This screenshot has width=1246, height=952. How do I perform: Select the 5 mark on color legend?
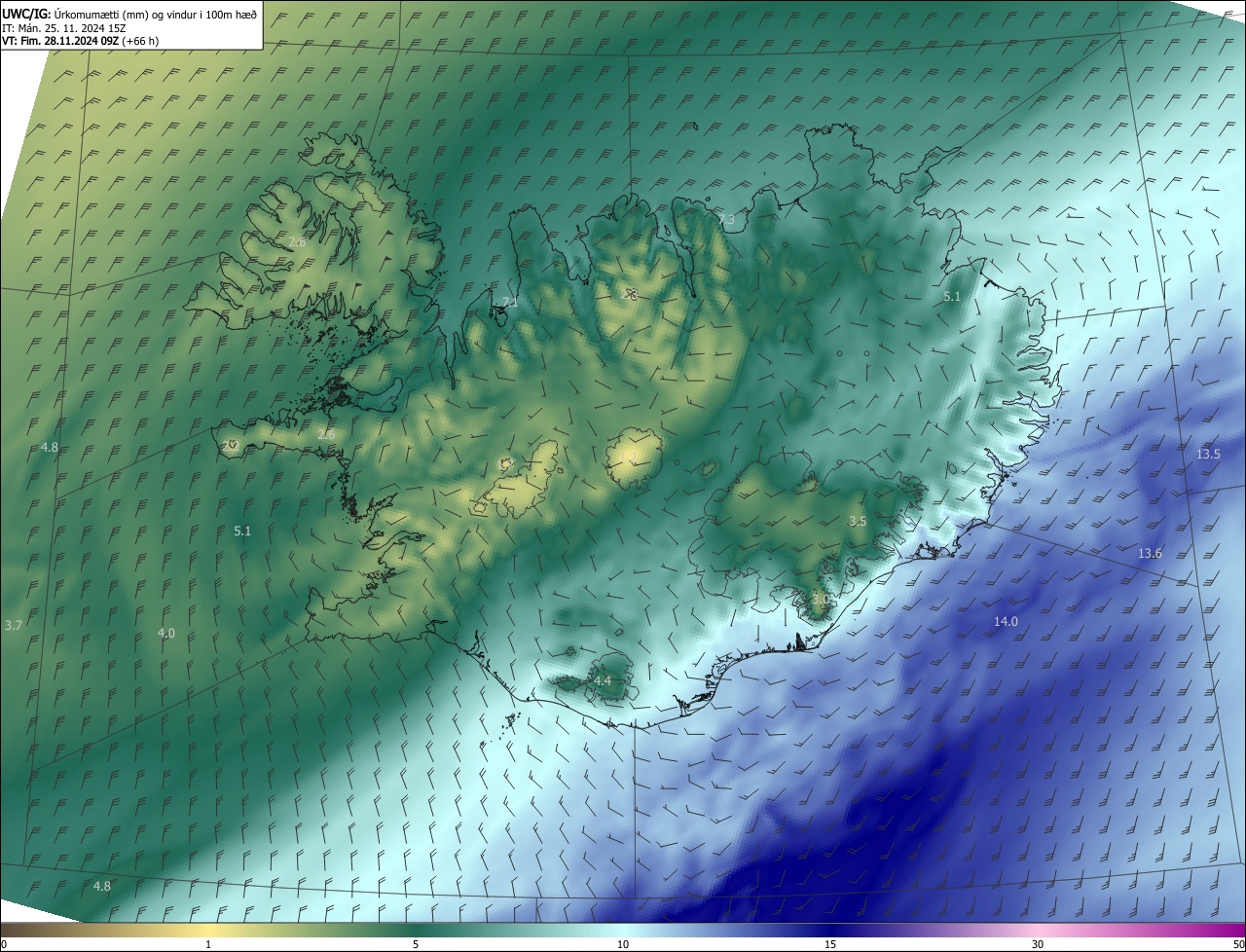416,944
